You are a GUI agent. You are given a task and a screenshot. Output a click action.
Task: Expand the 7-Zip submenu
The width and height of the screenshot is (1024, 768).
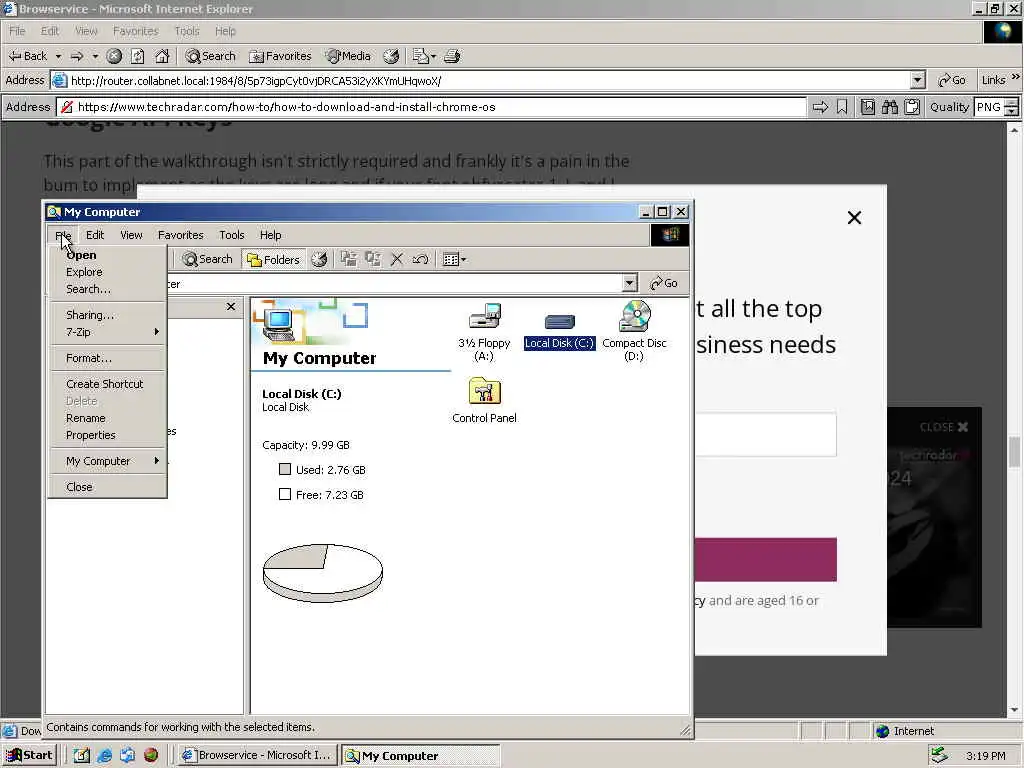(x=107, y=332)
